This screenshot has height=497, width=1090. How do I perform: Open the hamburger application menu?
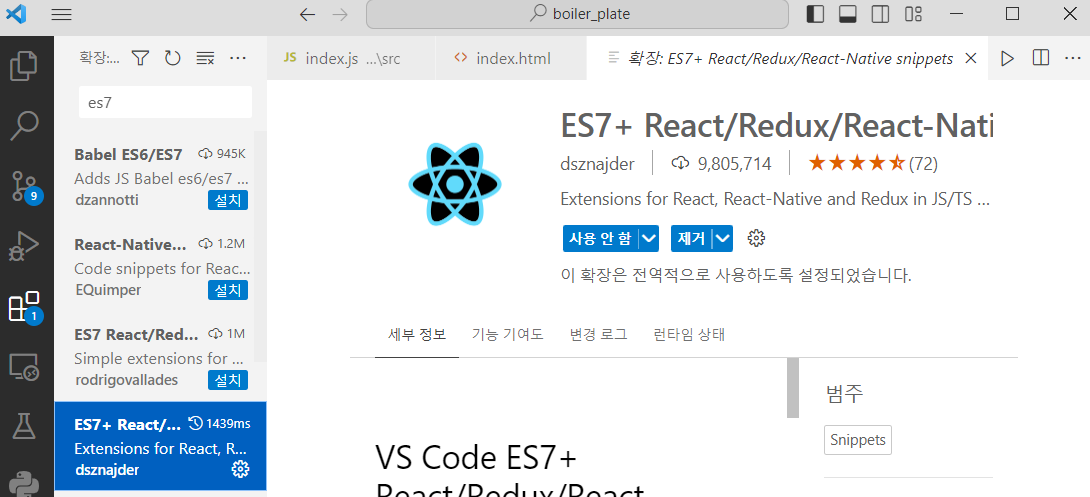tap(62, 15)
